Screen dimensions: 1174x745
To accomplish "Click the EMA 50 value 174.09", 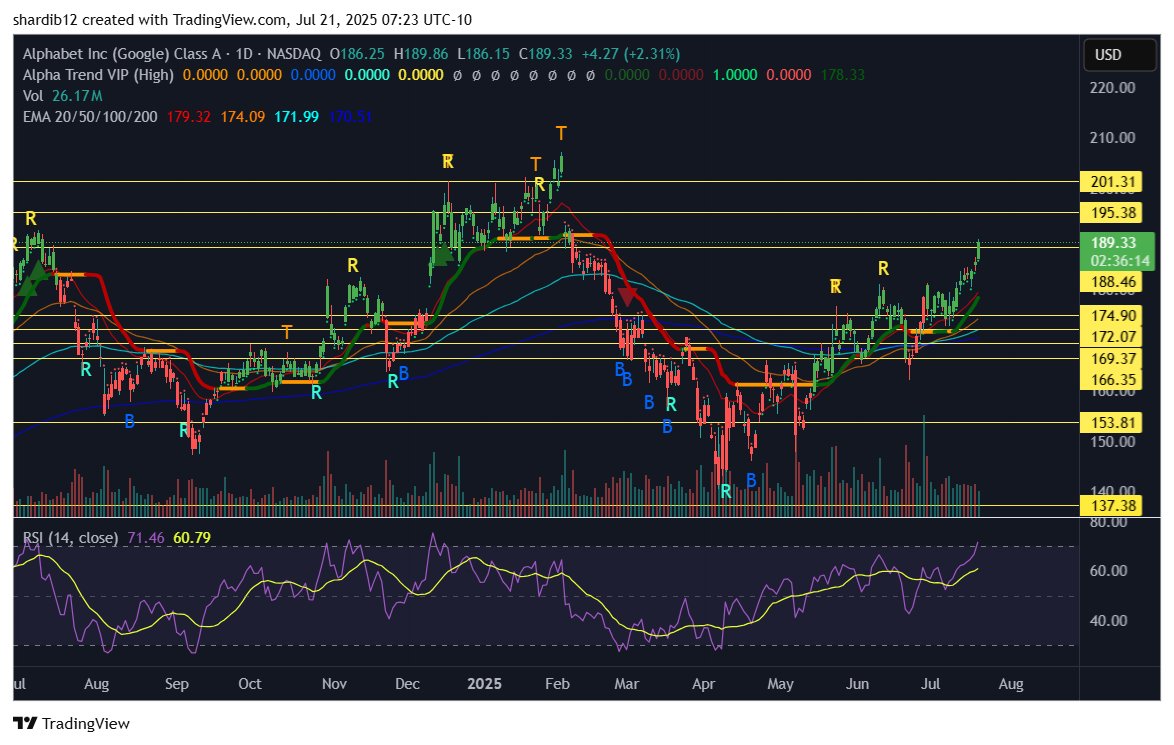I will pyautogui.click(x=243, y=117).
